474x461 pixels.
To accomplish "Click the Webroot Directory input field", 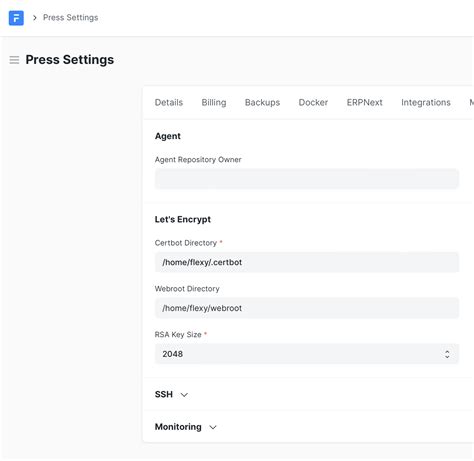I will click(307, 308).
